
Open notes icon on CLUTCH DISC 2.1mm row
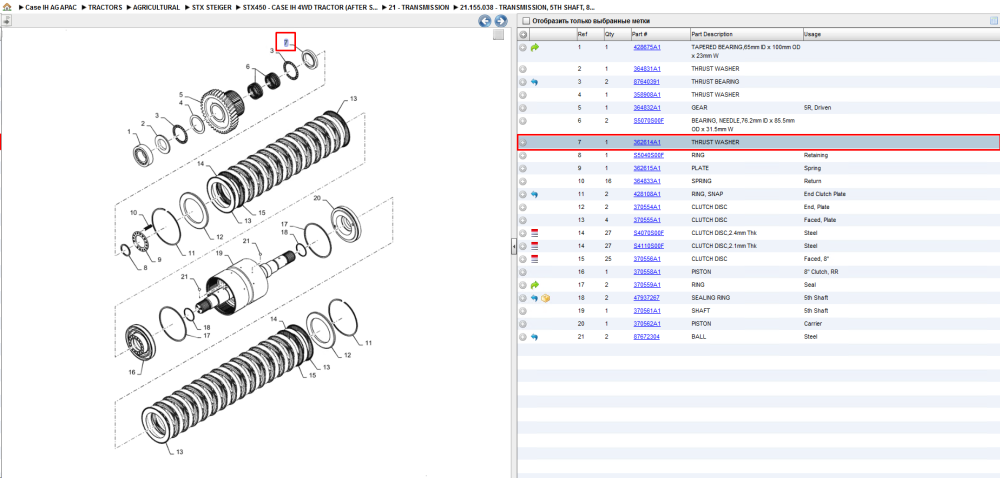(x=534, y=246)
